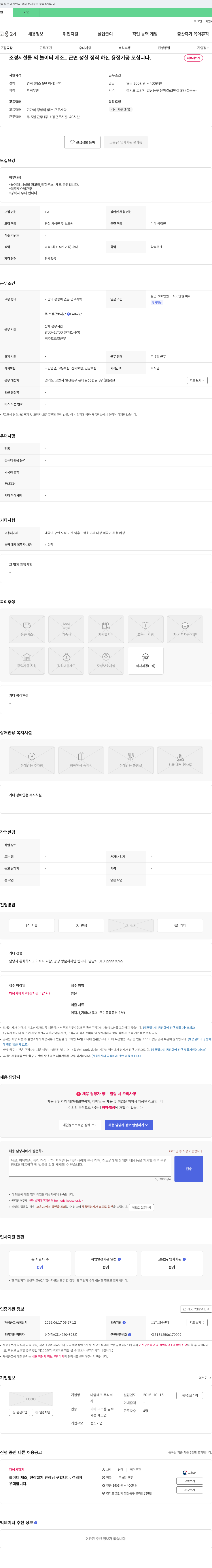Click the company LOGO thumbnail
212x1568 pixels.
[x=31, y=1399]
